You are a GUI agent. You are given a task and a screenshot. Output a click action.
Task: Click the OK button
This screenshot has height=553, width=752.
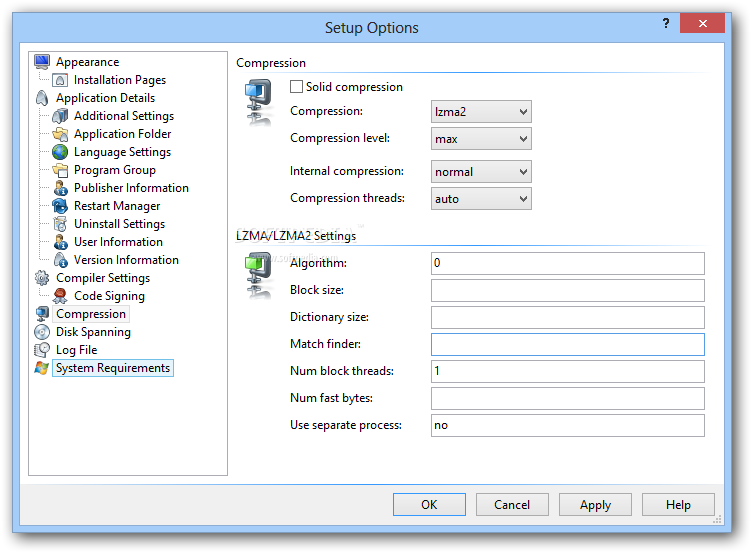pyautogui.click(x=429, y=505)
